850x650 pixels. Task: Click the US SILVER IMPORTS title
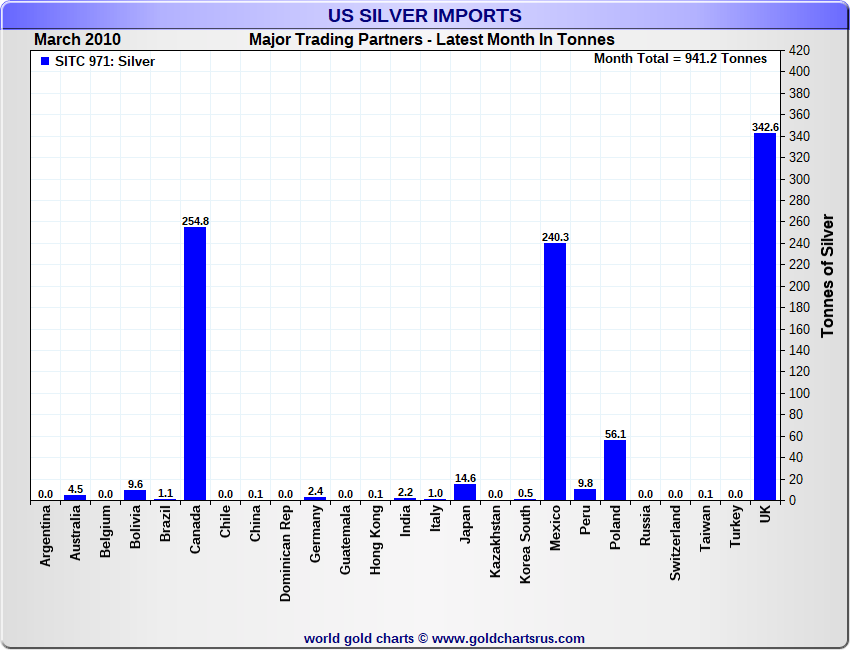425,16
